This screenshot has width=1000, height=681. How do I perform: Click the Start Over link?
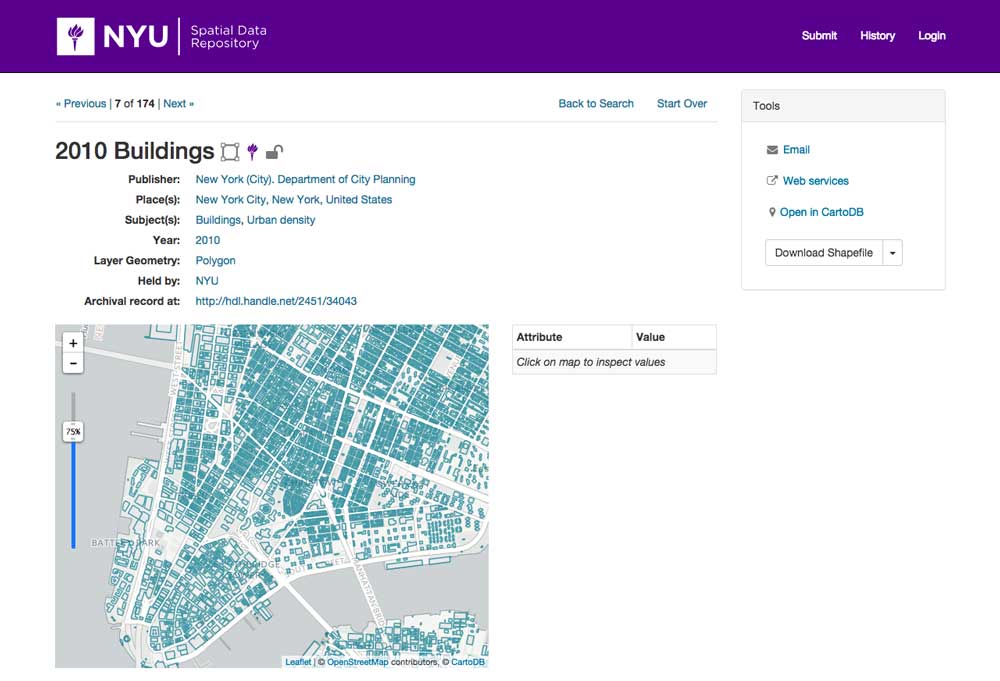point(682,104)
